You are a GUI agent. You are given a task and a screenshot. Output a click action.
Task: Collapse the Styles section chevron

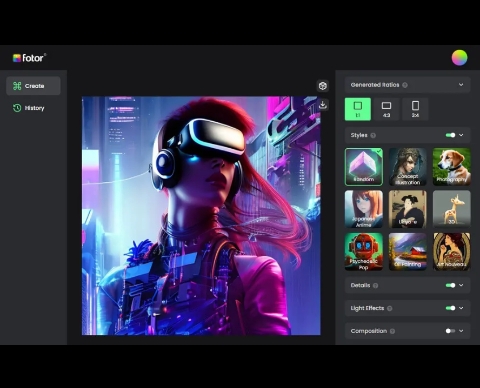pyautogui.click(x=461, y=135)
